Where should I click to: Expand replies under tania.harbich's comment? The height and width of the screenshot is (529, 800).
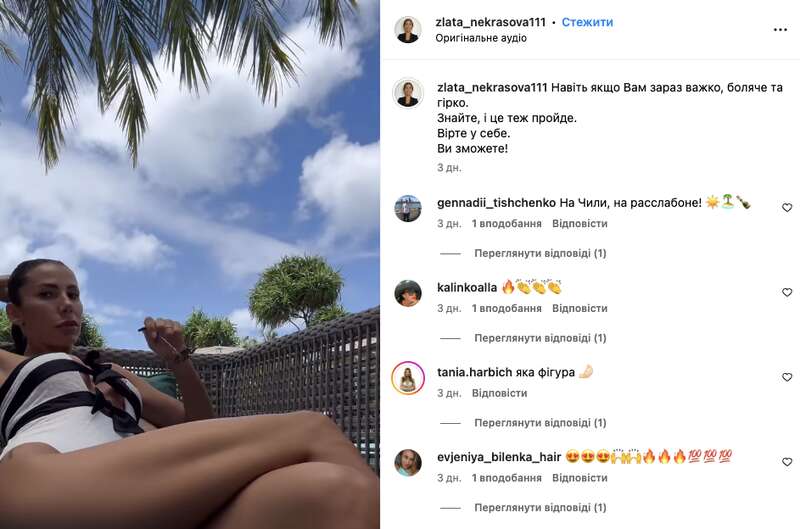540,423
